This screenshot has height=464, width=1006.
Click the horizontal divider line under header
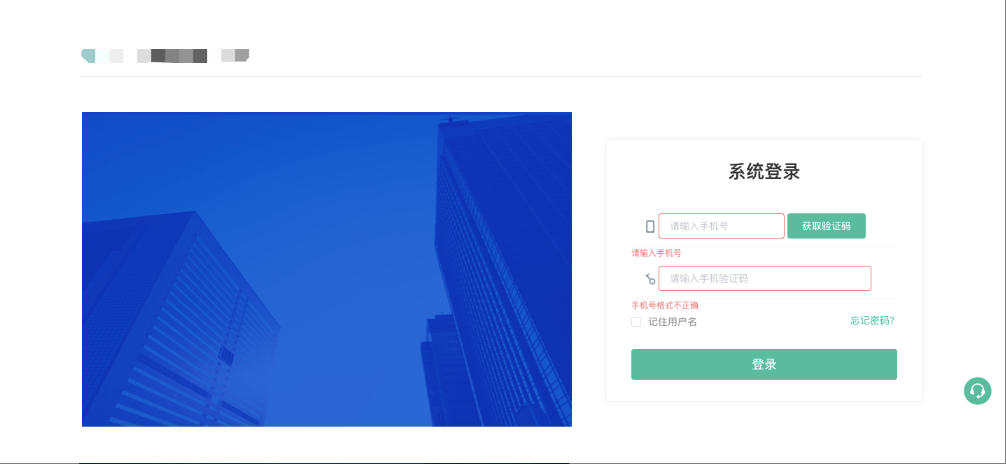pyautogui.click(x=502, y=76)
